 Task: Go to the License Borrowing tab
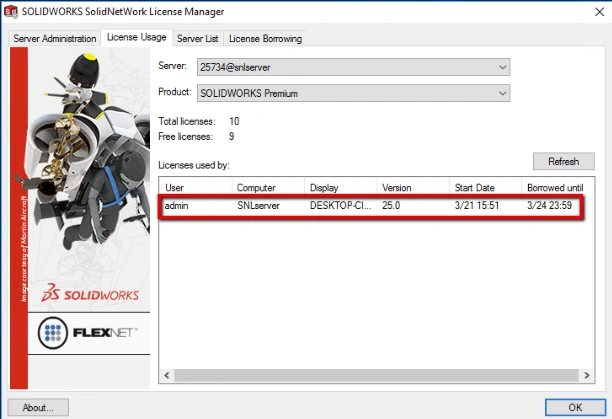(265, 39)
